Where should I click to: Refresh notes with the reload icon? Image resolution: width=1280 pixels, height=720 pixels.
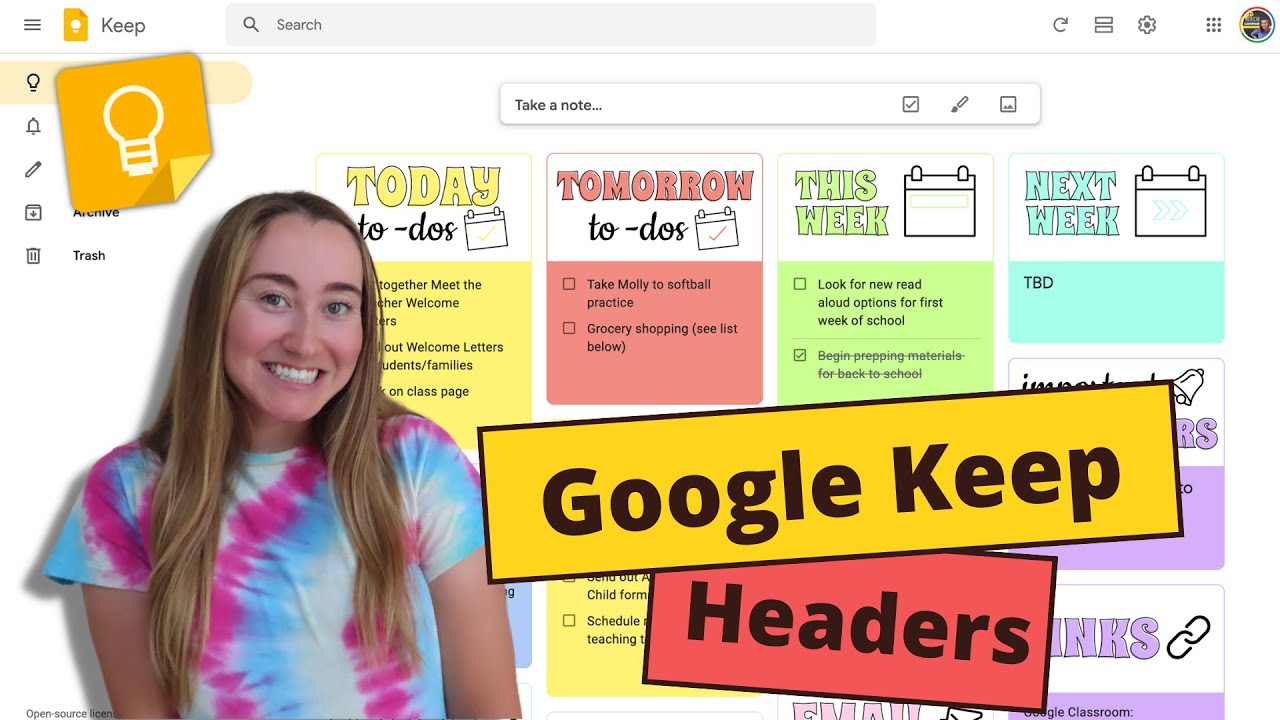pyautogui.click(x=1060, y=25)
